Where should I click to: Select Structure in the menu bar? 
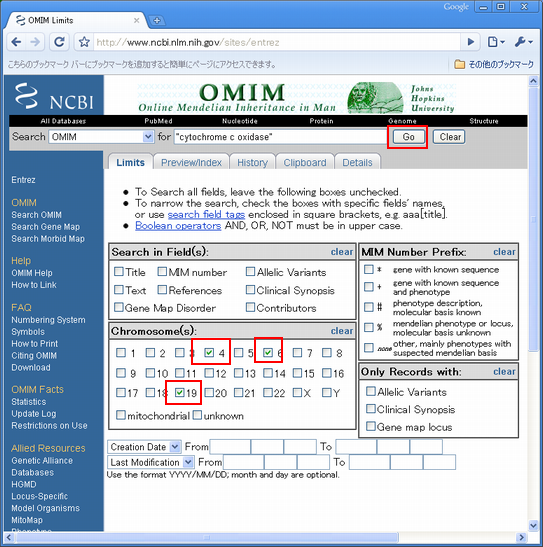pyautogui.click(x=484, y=121)
